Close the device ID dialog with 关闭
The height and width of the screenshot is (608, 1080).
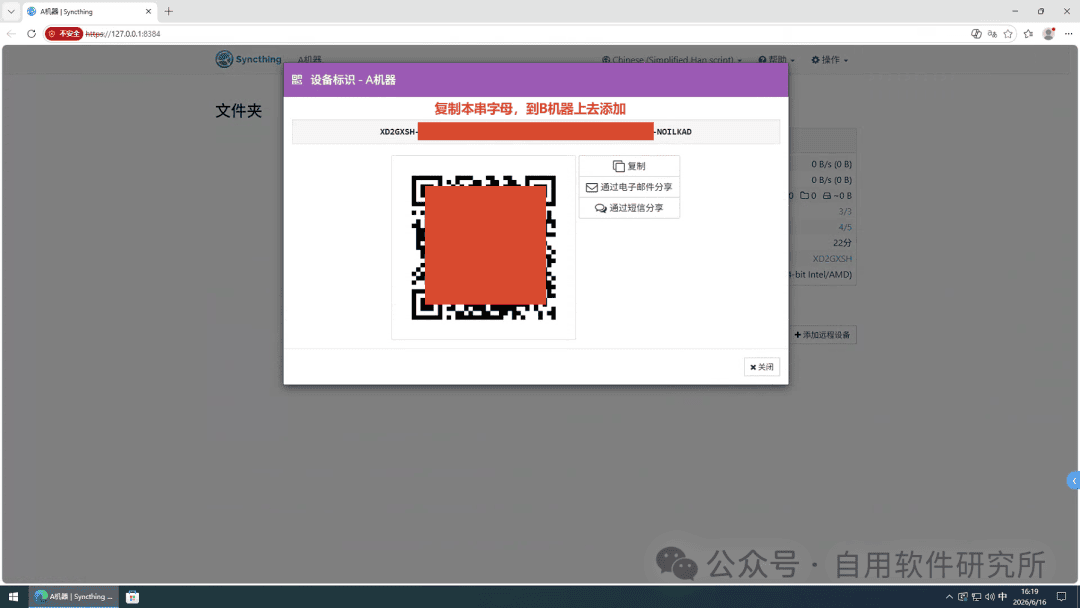pyautogui.click(x=762, y=367)
